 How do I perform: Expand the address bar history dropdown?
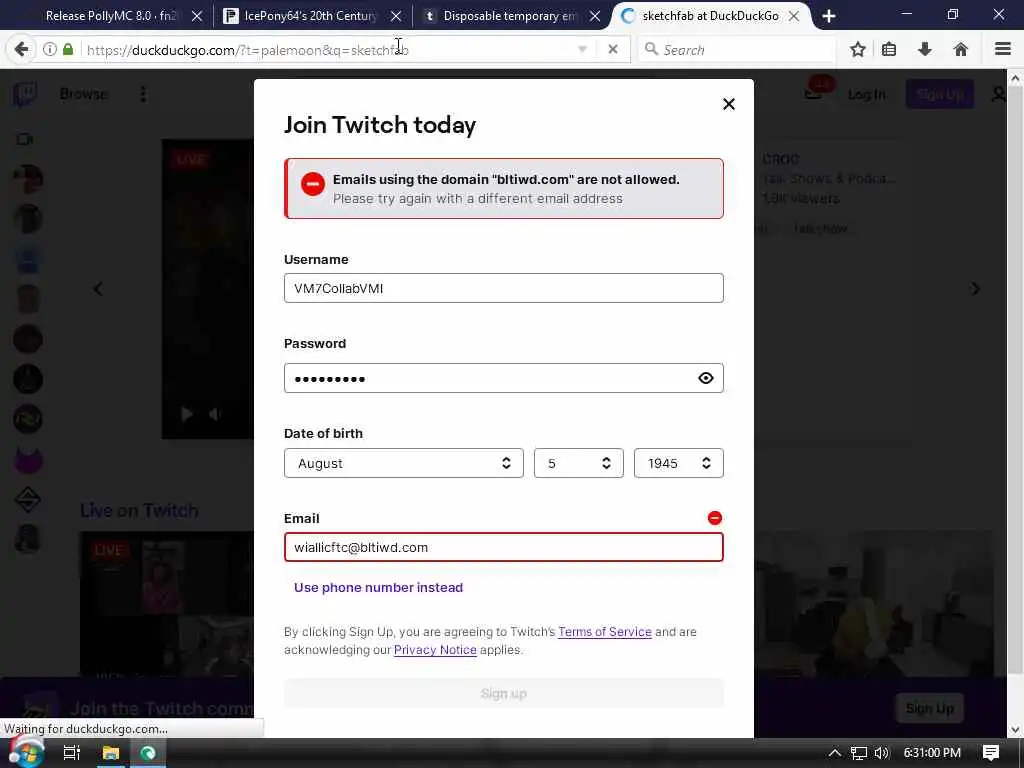pyautogui.click(x=583, y=50)
